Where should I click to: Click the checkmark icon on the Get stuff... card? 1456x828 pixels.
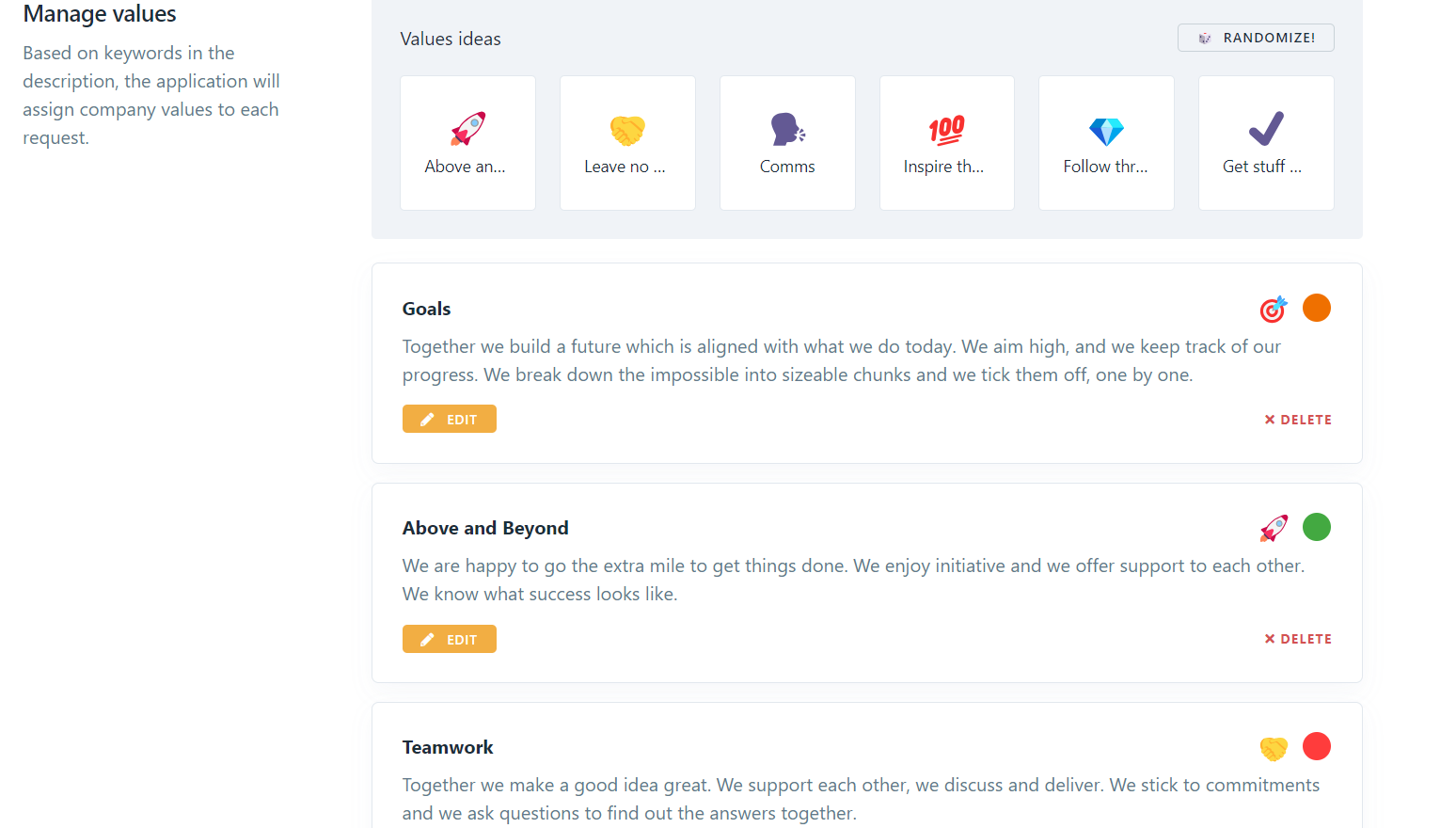(1266, 128)
